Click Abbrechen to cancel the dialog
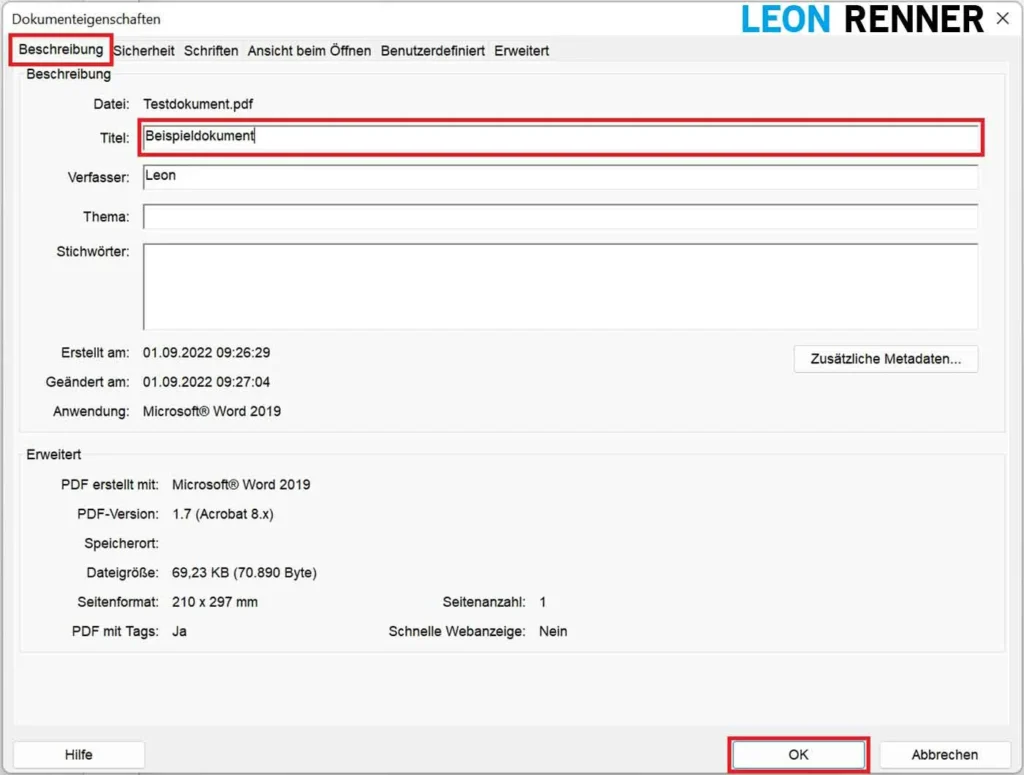1024x775 pixels. (x=944, y=755)
